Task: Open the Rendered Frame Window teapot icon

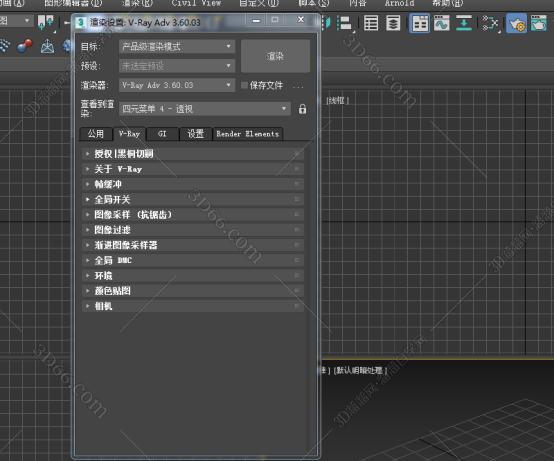Action: [x=539, y=24]
